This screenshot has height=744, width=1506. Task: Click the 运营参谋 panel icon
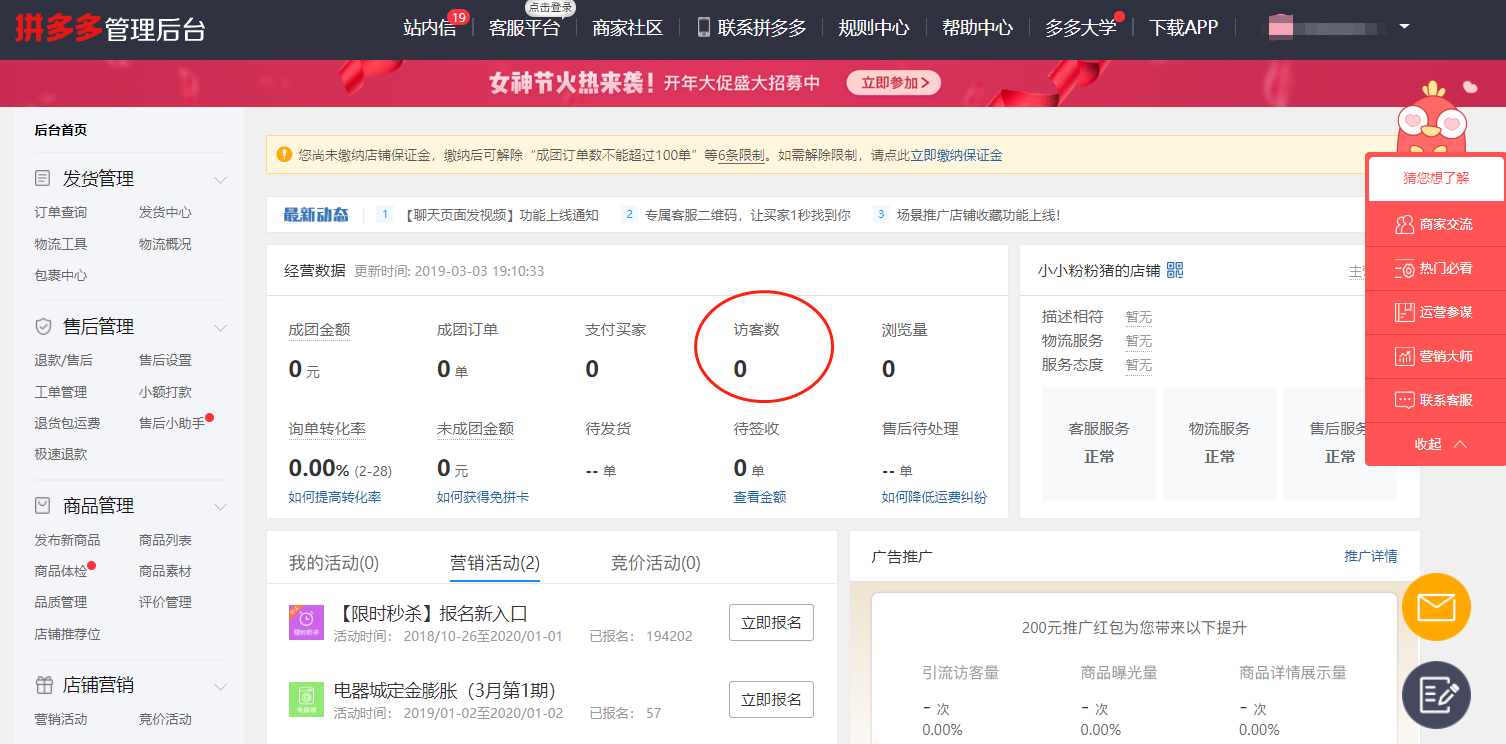[1404, 312]
